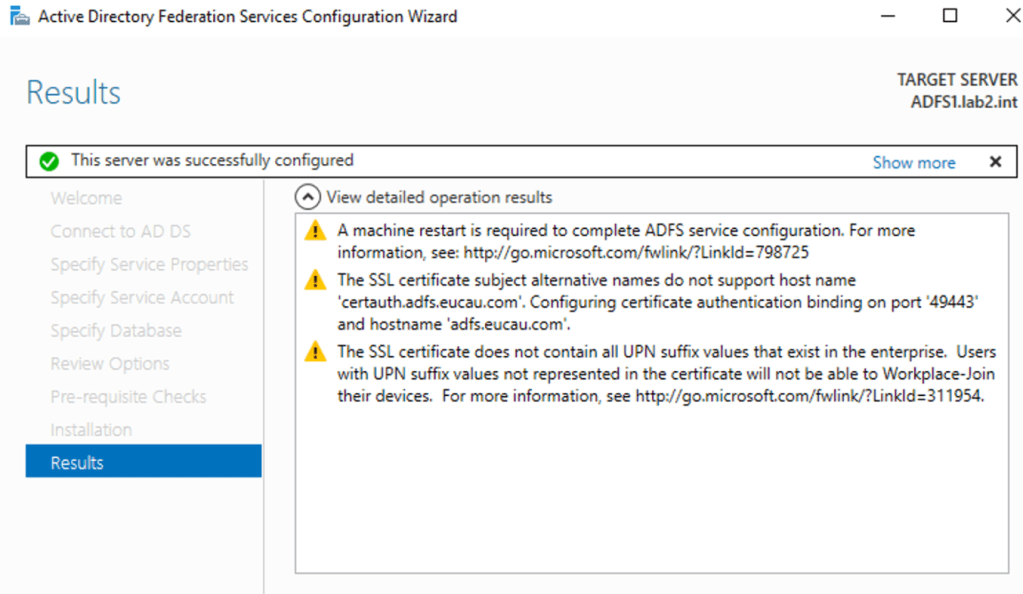
Task: Open Specify Service Properties step
Action: pyautogui.click(x=149, y=264)
